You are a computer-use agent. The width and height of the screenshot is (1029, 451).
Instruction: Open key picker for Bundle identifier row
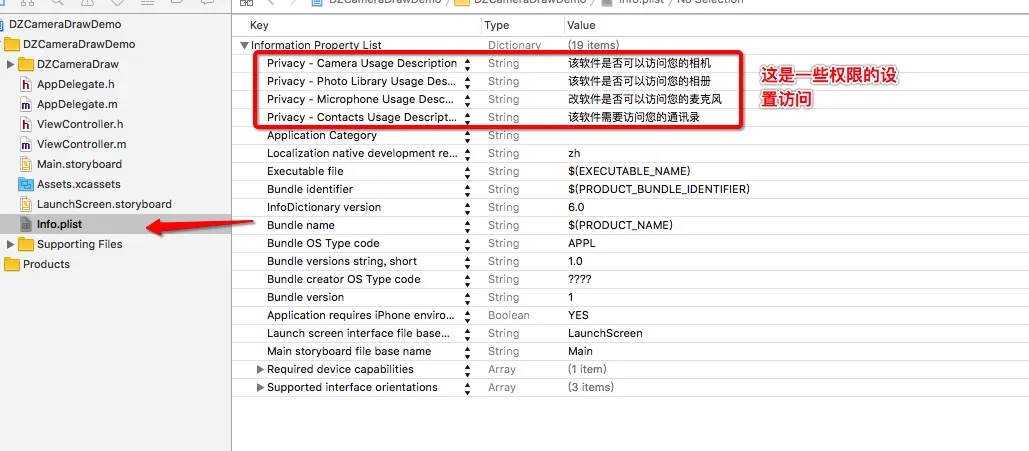(x=467, y=190)
